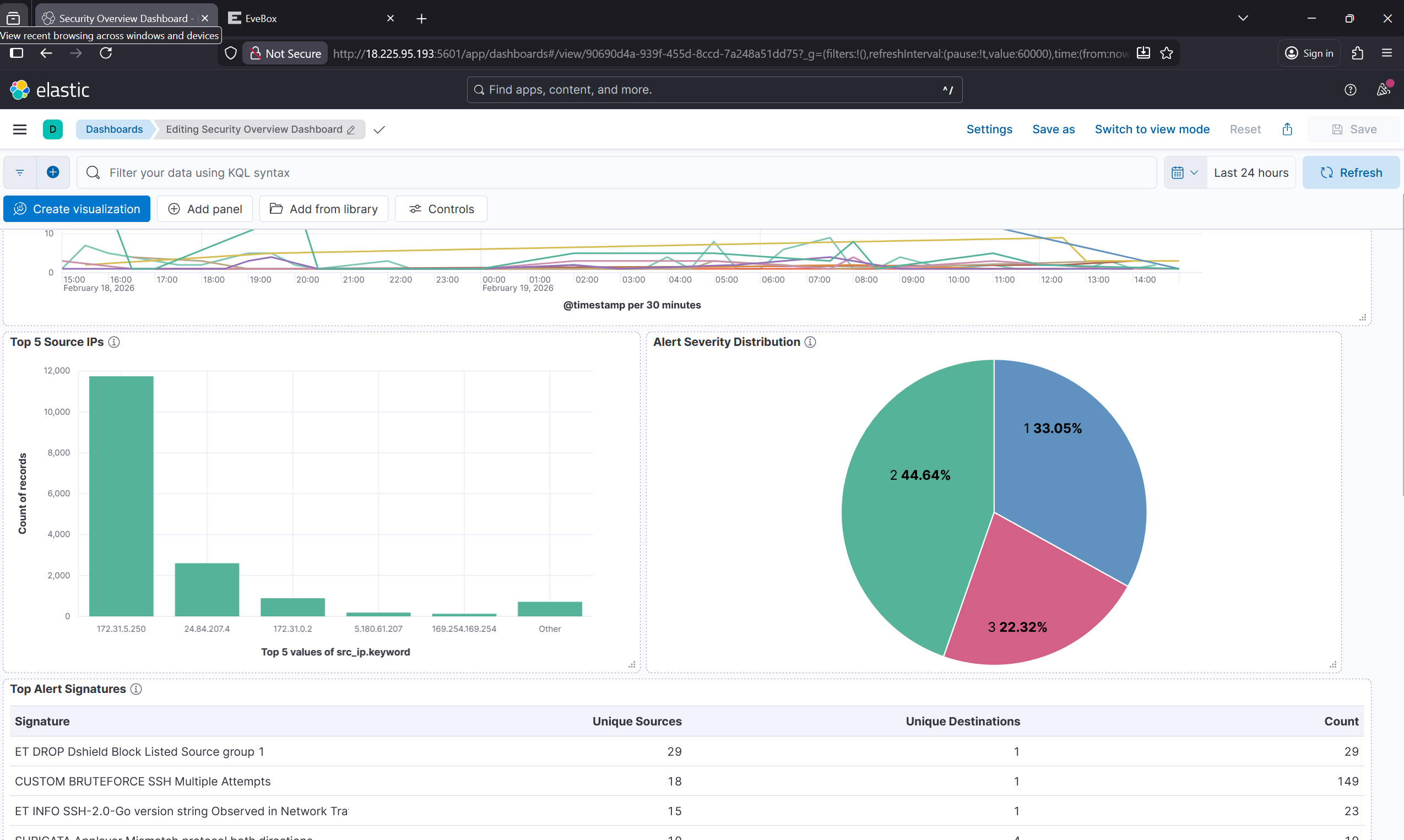This screenshot has height=840, width=1404.
Task: Click the KQL filter input field
Action: 396,172
